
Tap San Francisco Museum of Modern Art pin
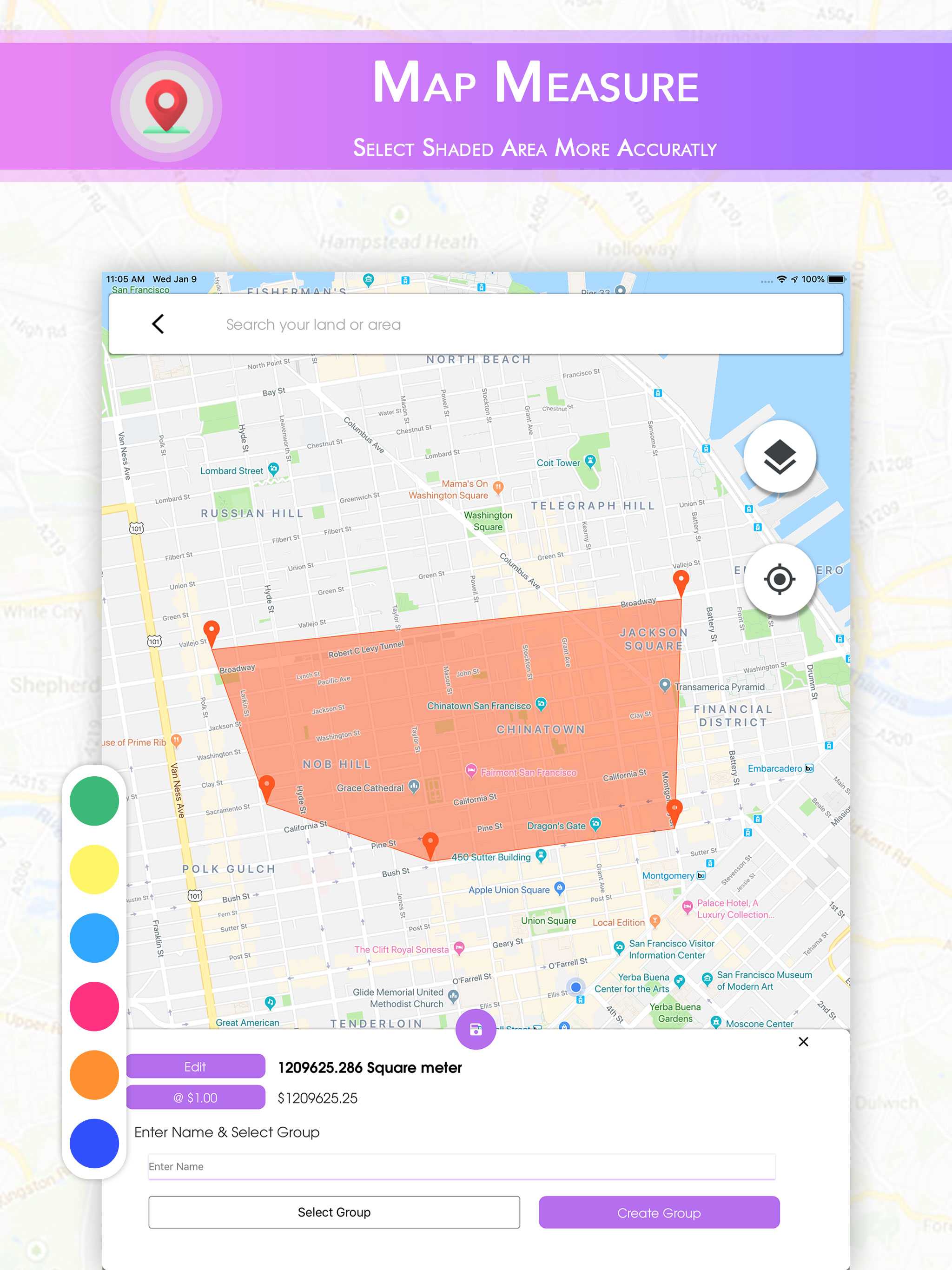(707, 979)
